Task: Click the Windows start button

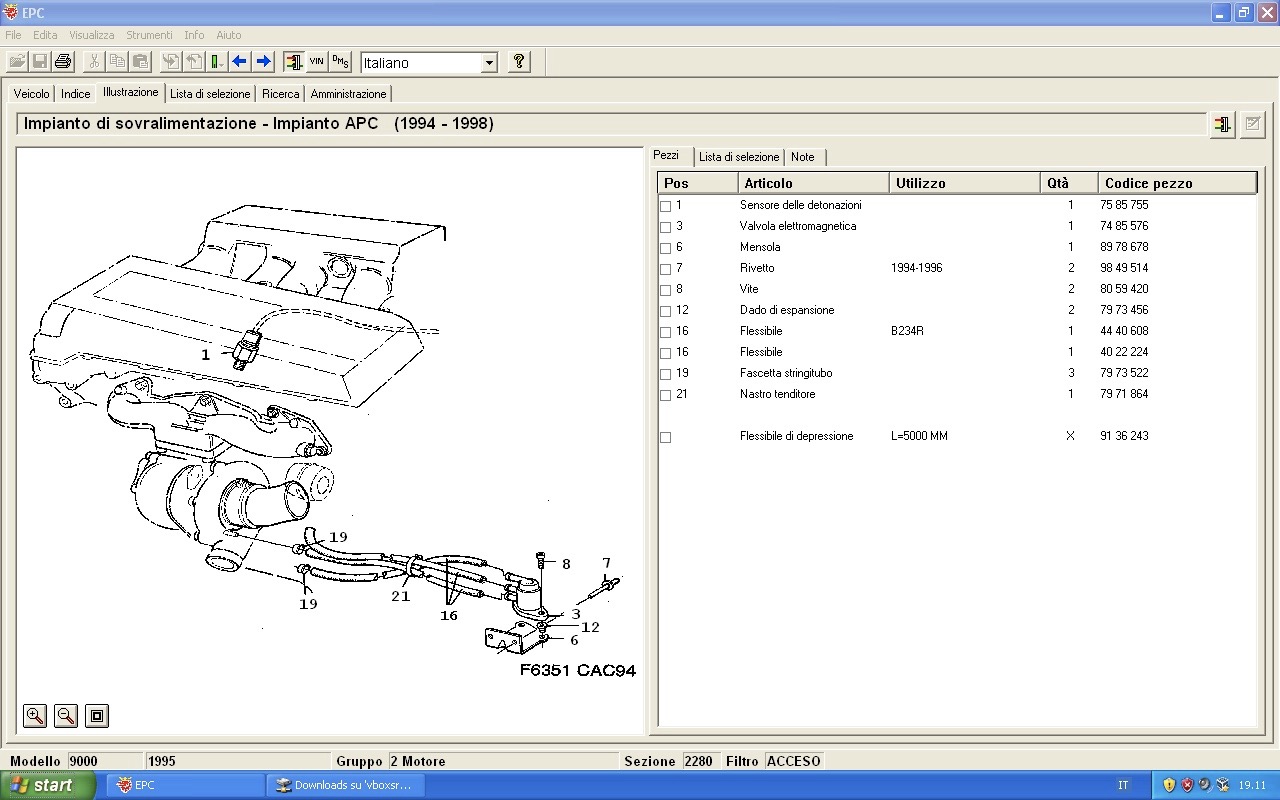Action: click(x=48, y=785)
